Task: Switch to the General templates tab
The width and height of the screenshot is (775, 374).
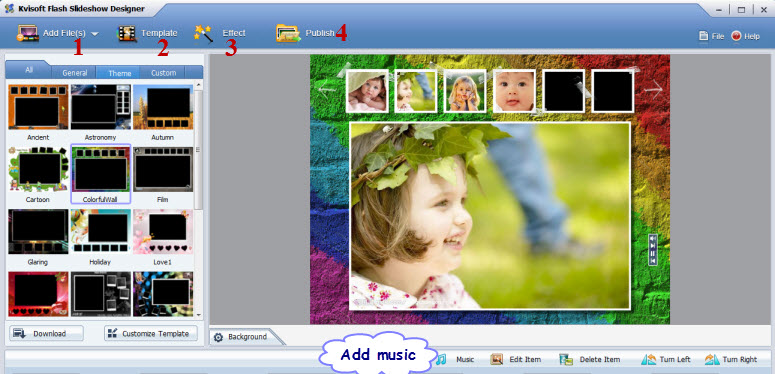Action: [x=75, y=73]
